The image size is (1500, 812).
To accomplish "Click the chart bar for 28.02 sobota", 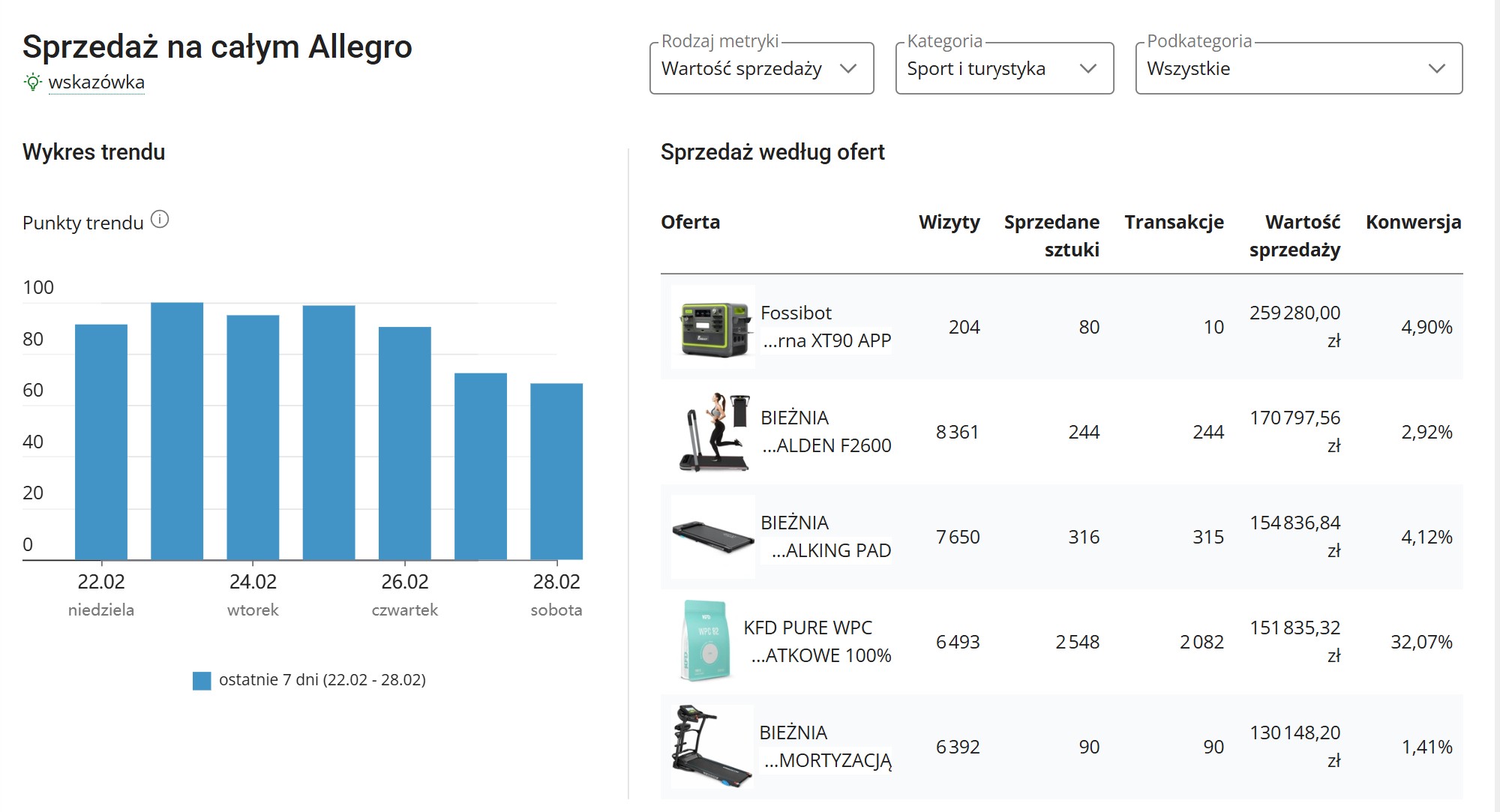I will [x=556, y=471].
